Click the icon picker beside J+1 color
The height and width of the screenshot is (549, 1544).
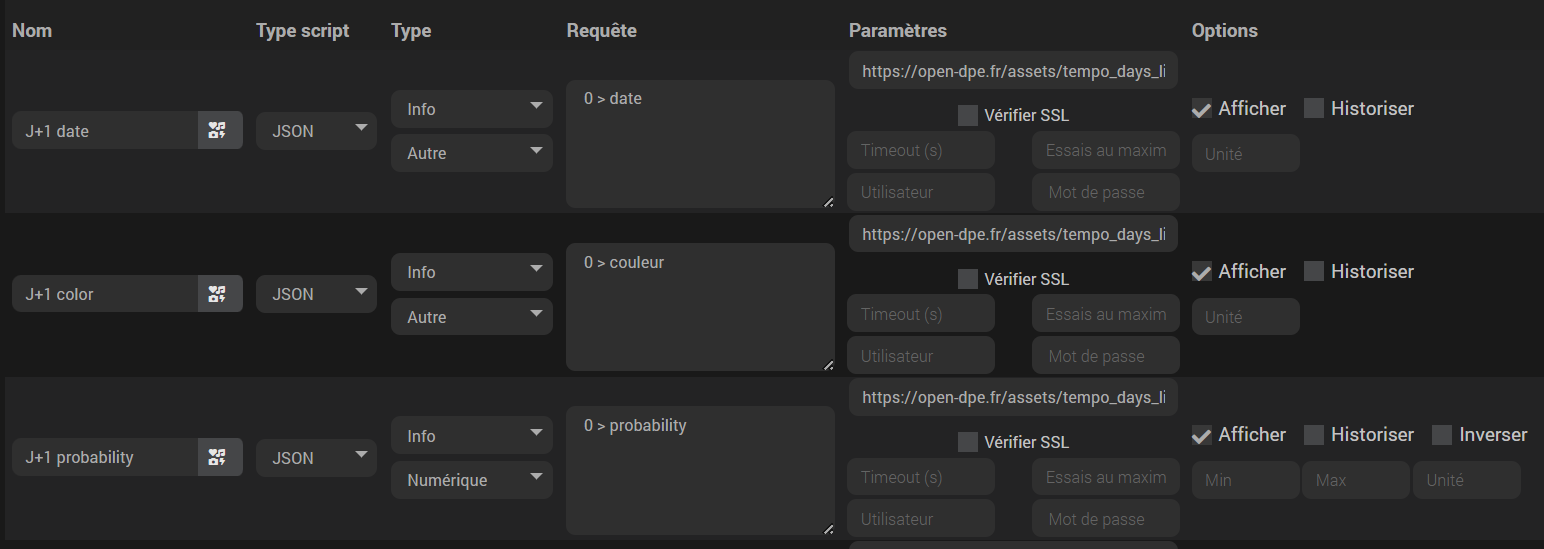(x=220, y=294)
